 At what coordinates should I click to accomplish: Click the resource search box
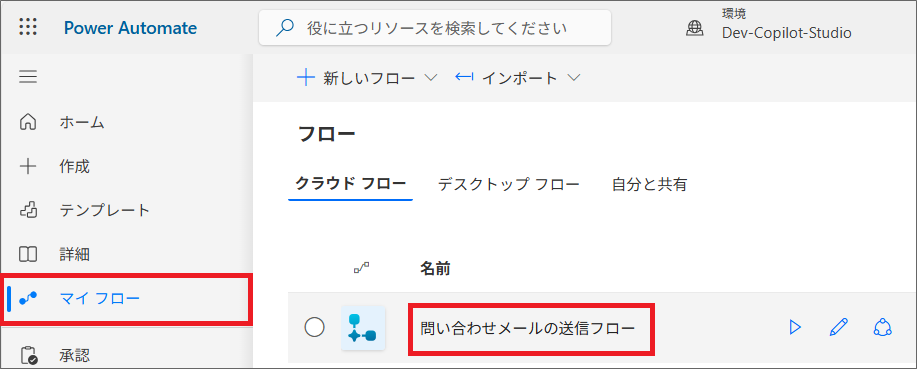pyautogui.click(x=435, y=27)
